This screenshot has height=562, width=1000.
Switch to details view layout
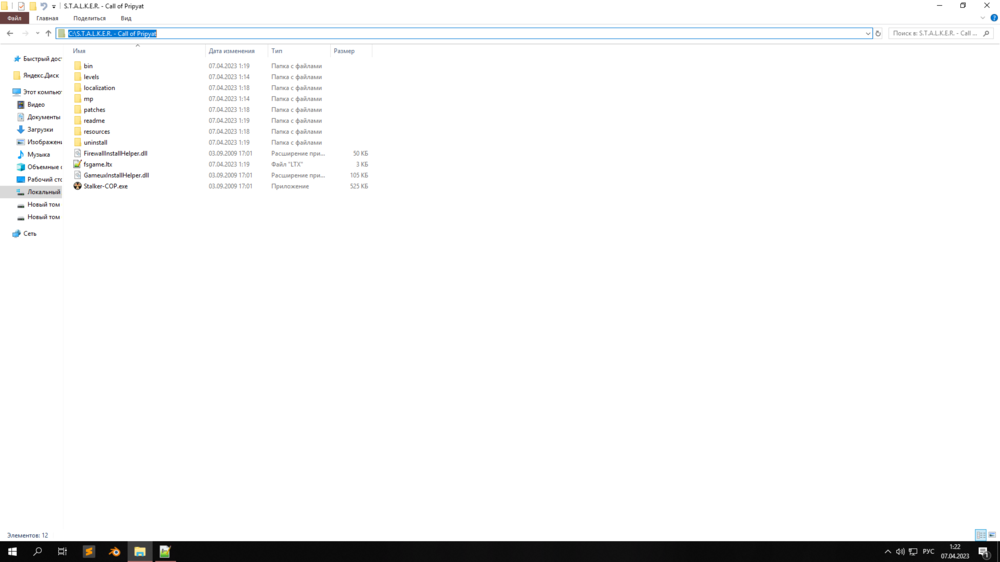[981, 535]
